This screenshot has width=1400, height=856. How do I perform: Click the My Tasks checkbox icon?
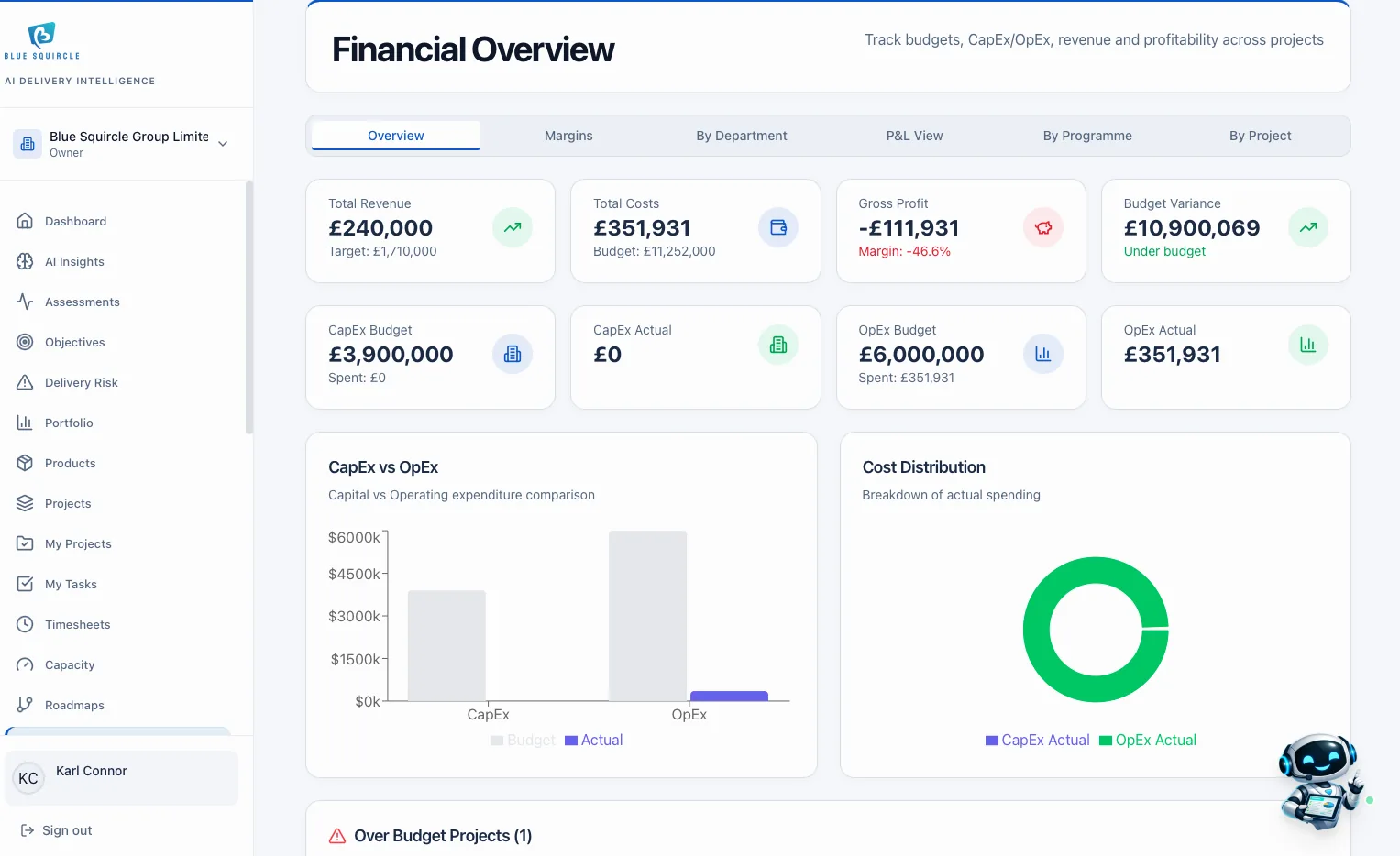[25, 584]
